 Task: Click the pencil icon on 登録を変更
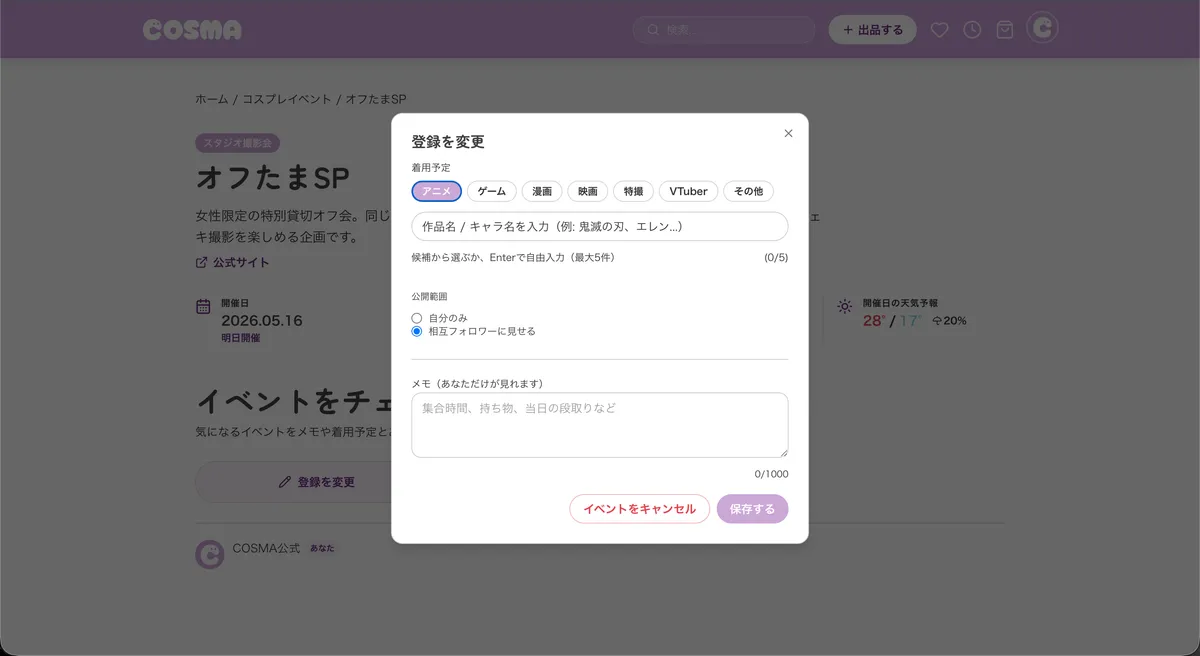(285, 482)
